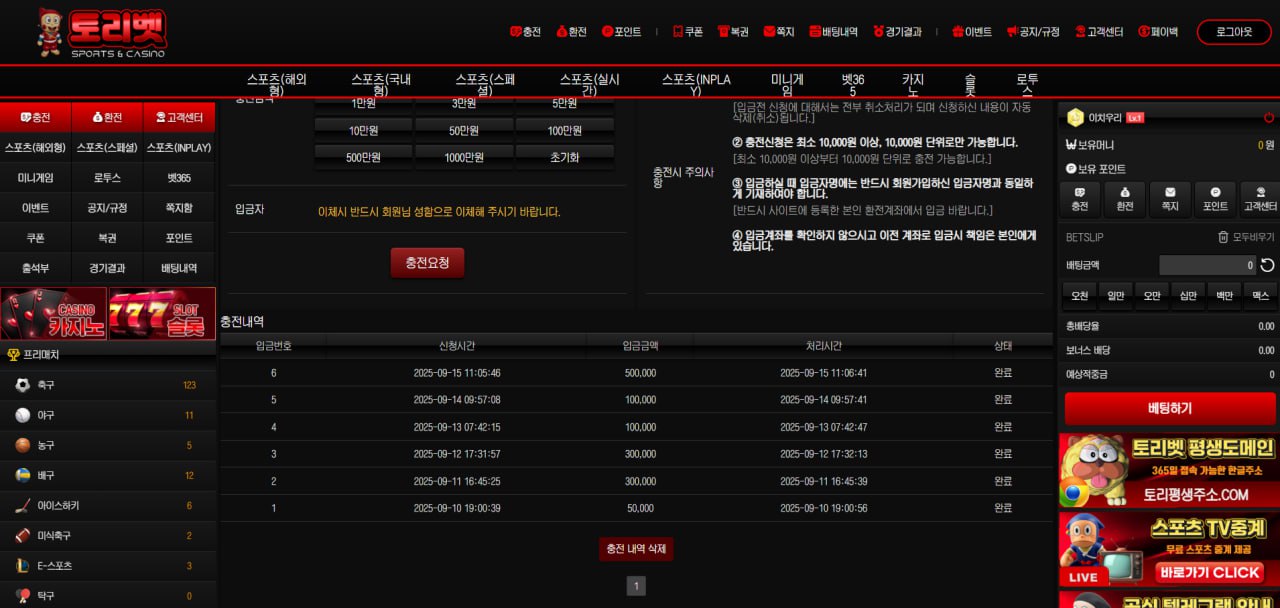The image size is (1280, 608).
Task: Click the 베팅금액 input field
Action: pos(1207,265)
